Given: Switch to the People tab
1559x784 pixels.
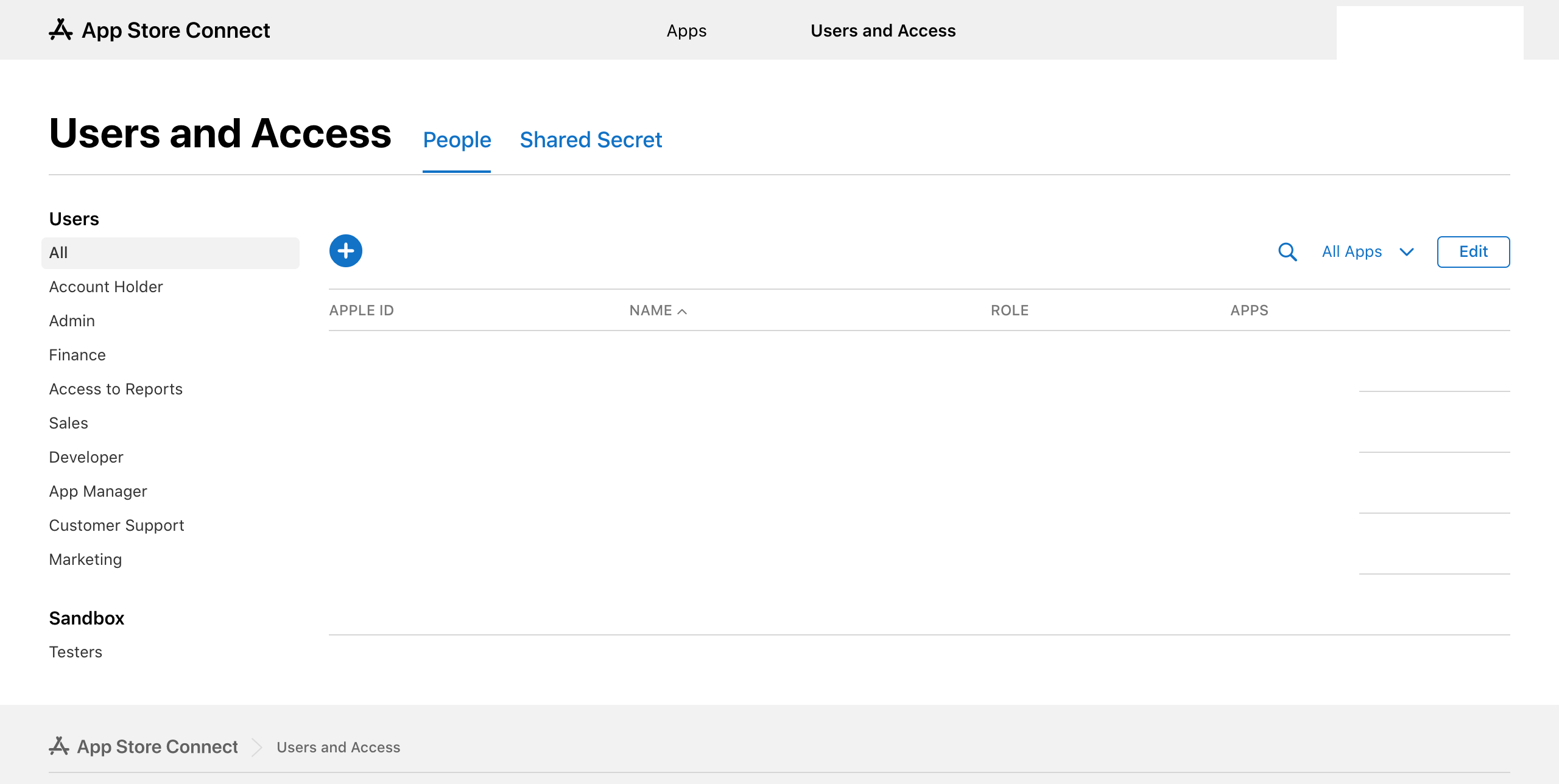Looking at the screenshot, I should point(457,140).
